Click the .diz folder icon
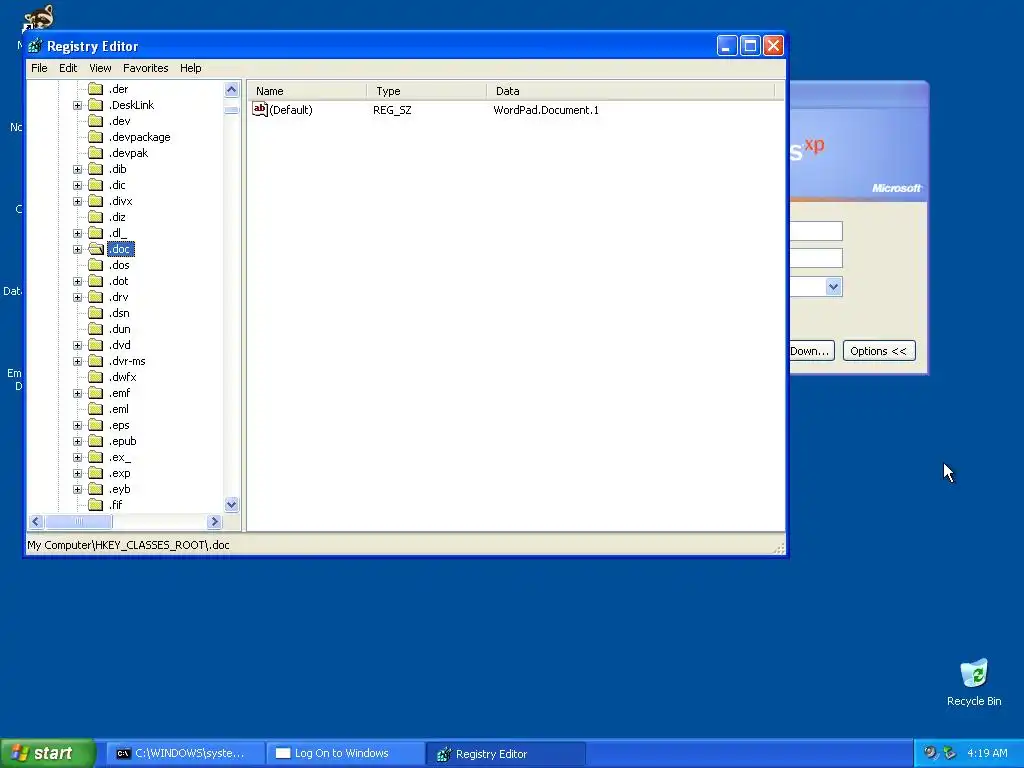Image resolution: width=1024 pixels, height=768 pixels. click(x=95, y=217)
